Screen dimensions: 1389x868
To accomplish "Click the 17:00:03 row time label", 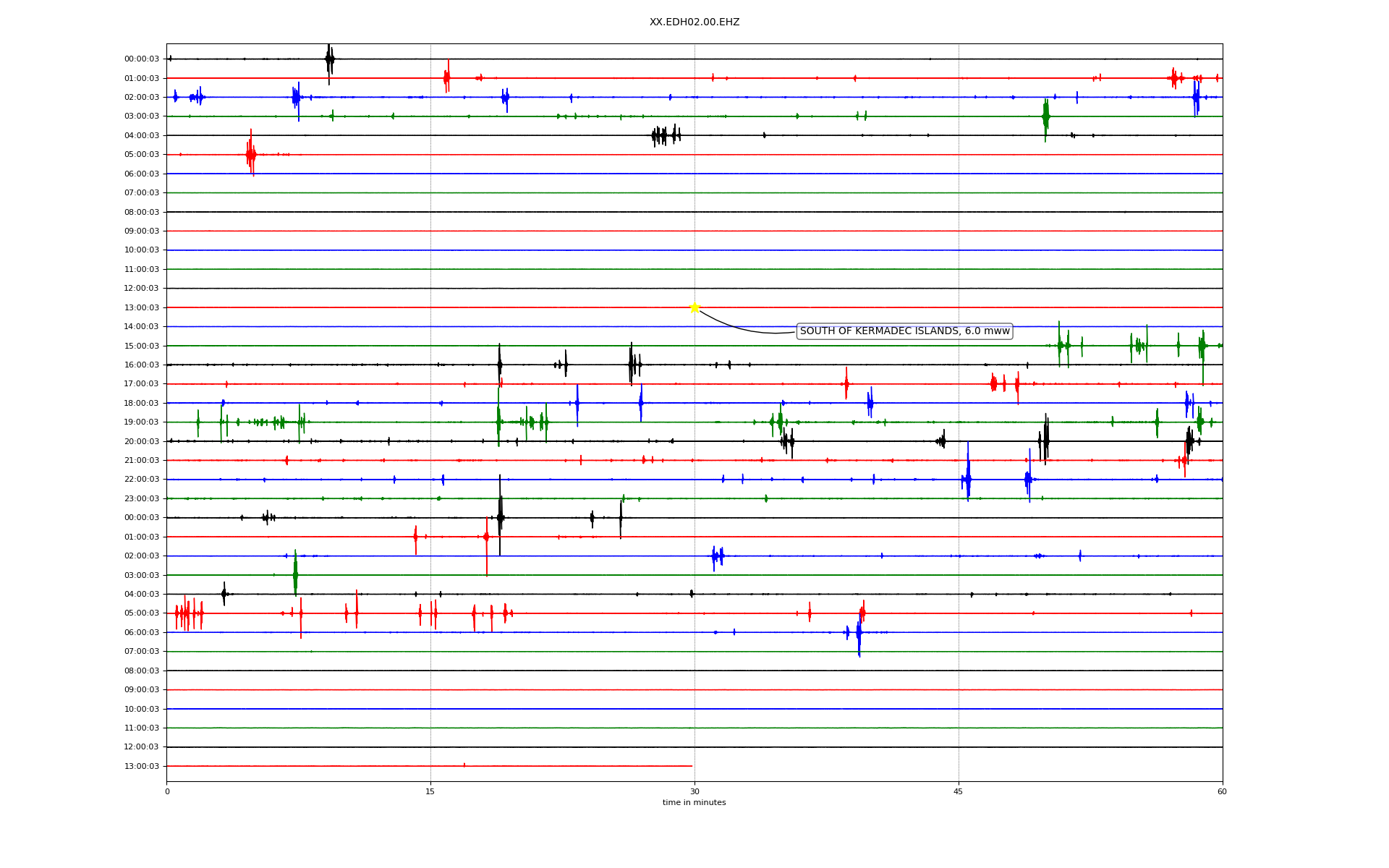I will [142, 384].
